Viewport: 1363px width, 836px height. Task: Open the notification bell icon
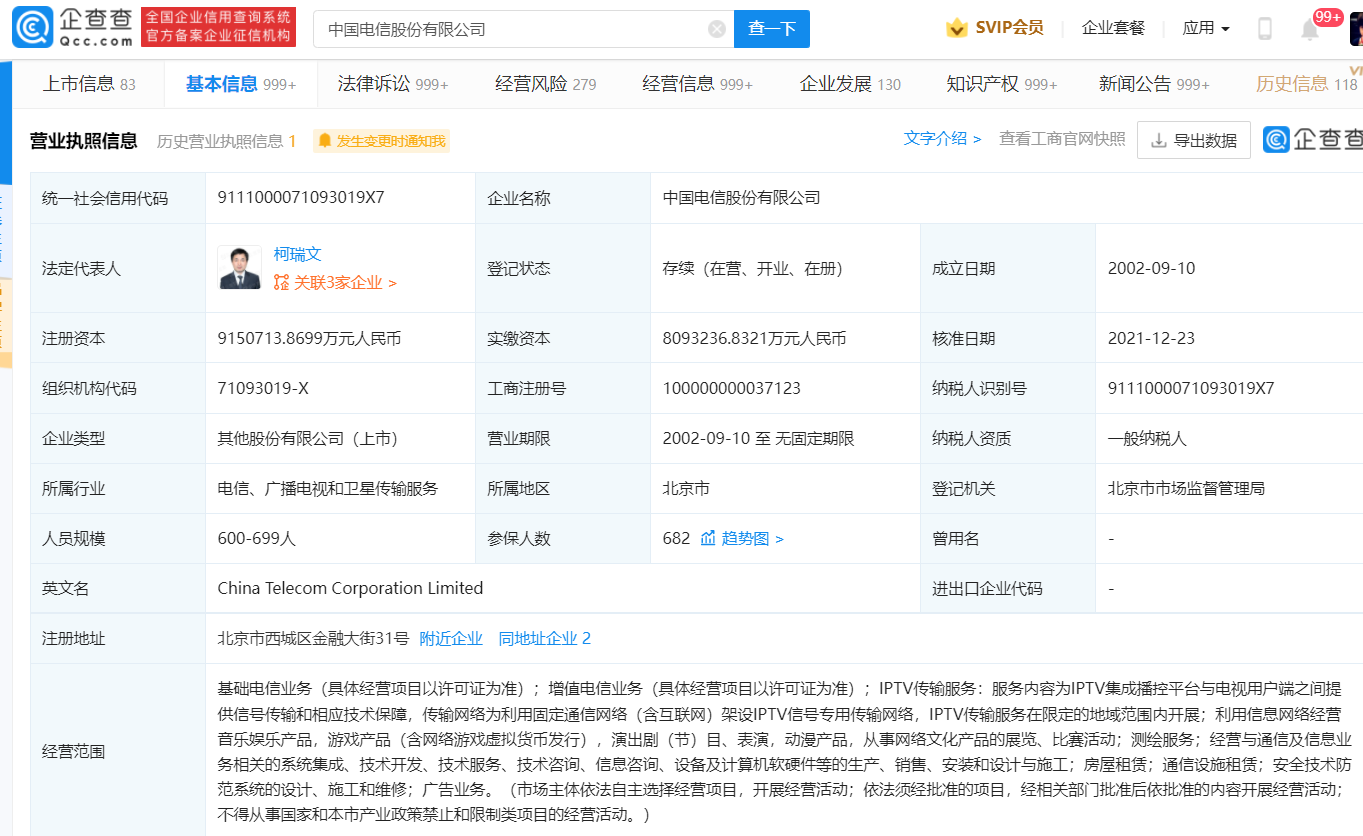pyautogui.click(x=1310, y=29)
